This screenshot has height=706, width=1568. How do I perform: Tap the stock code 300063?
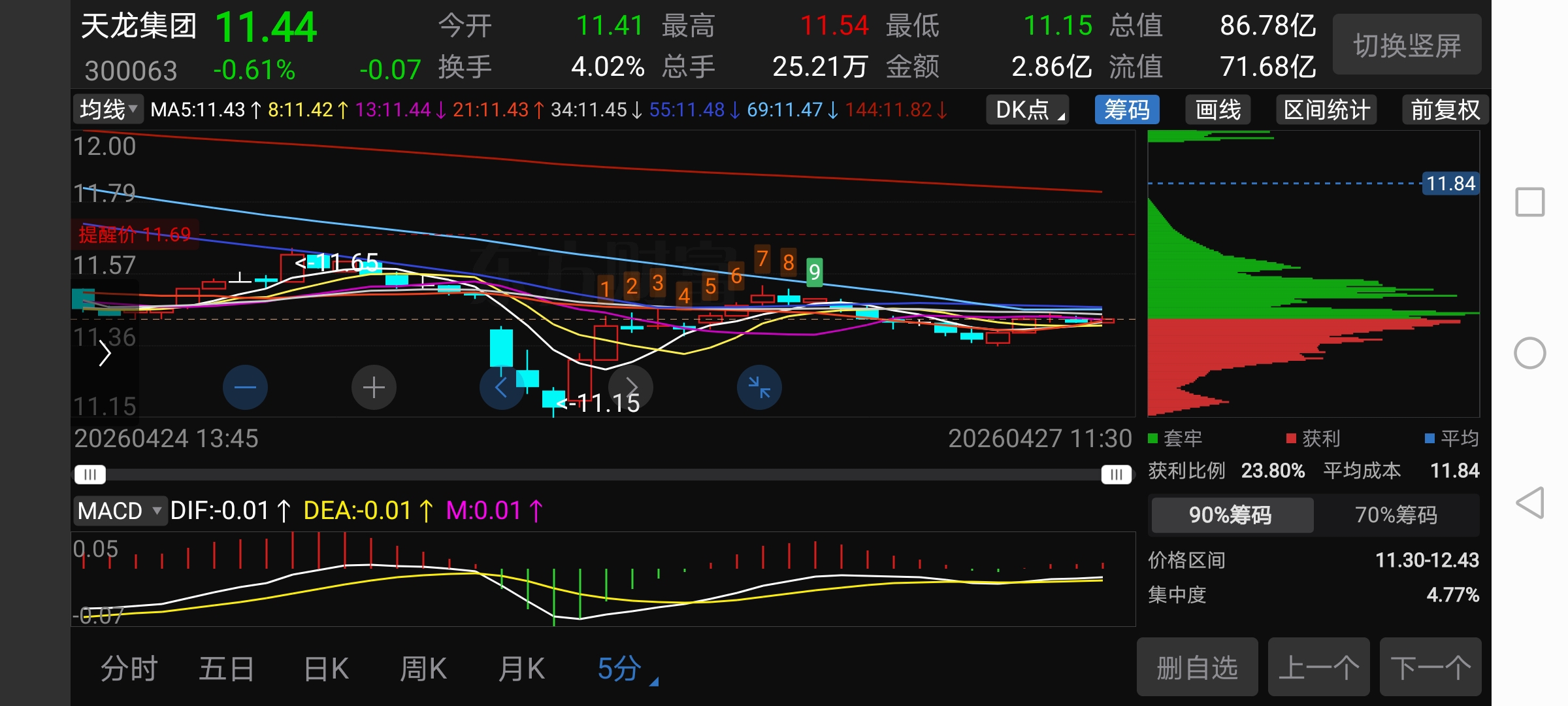coord(131,71)
